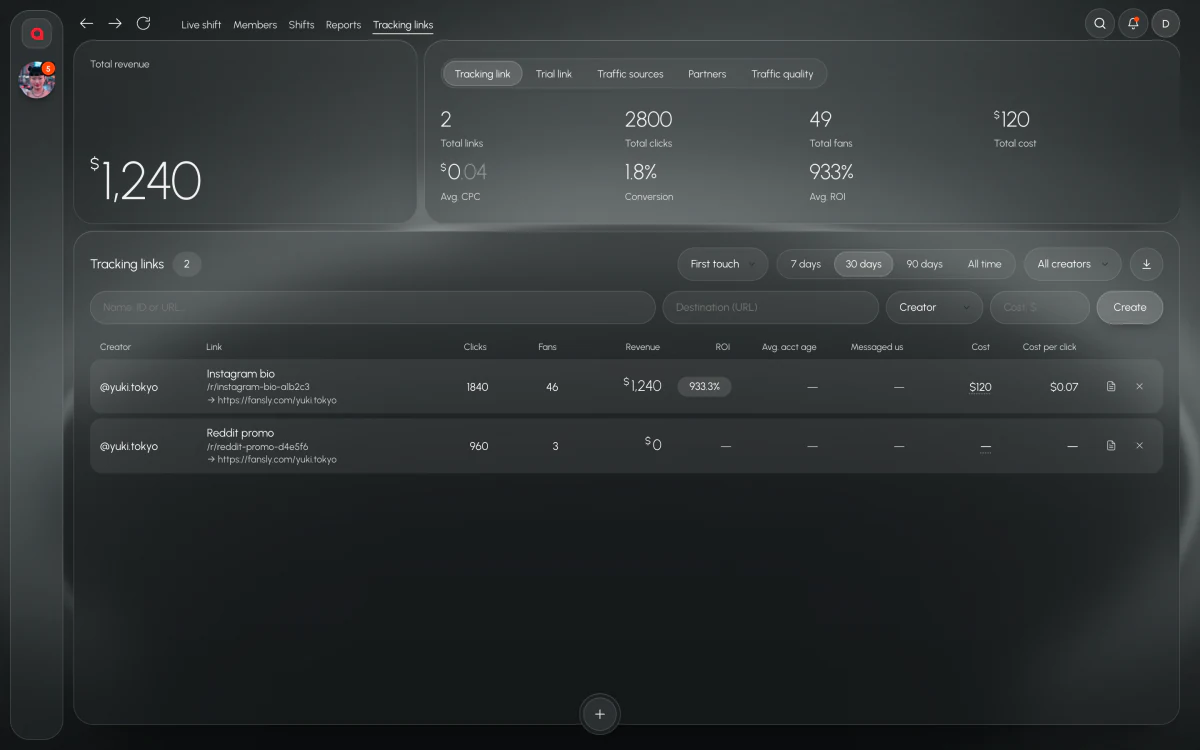Select the All time range

tap(984, 264)
